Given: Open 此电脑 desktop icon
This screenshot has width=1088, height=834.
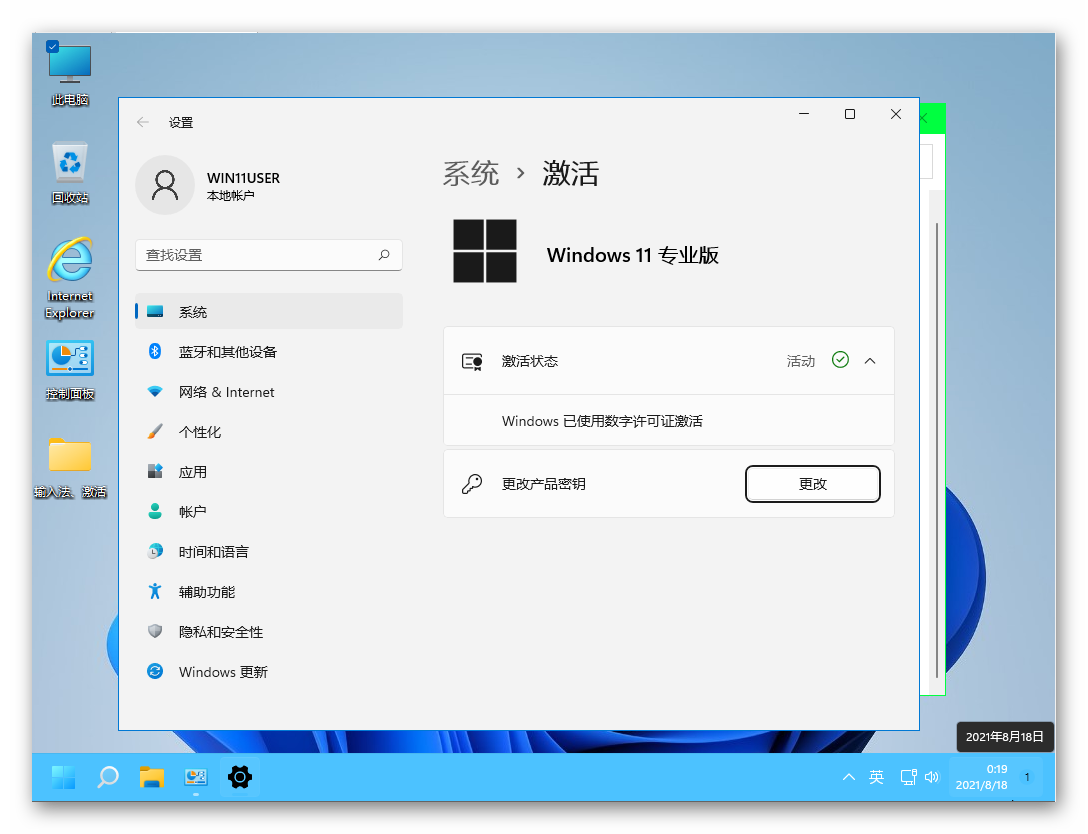Looking at the screenshot, I should pos(69,73).
